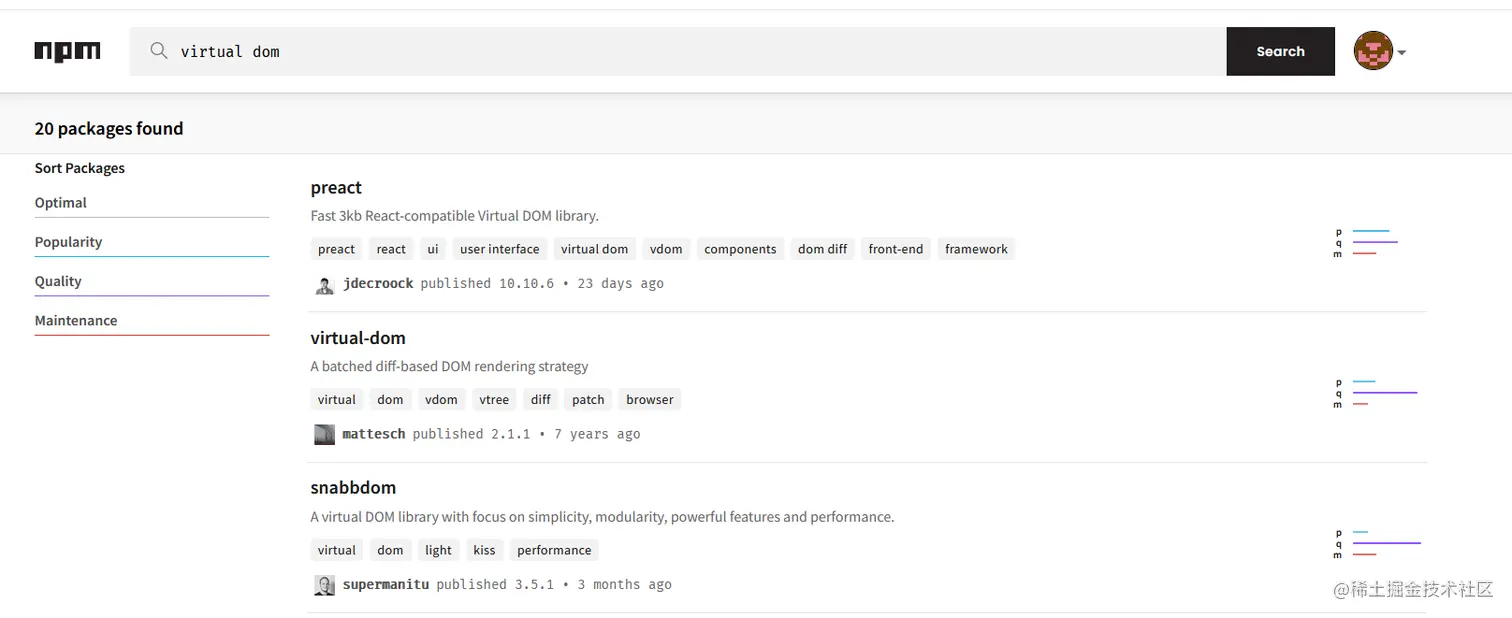Click the npm logo

click(67, 51)
